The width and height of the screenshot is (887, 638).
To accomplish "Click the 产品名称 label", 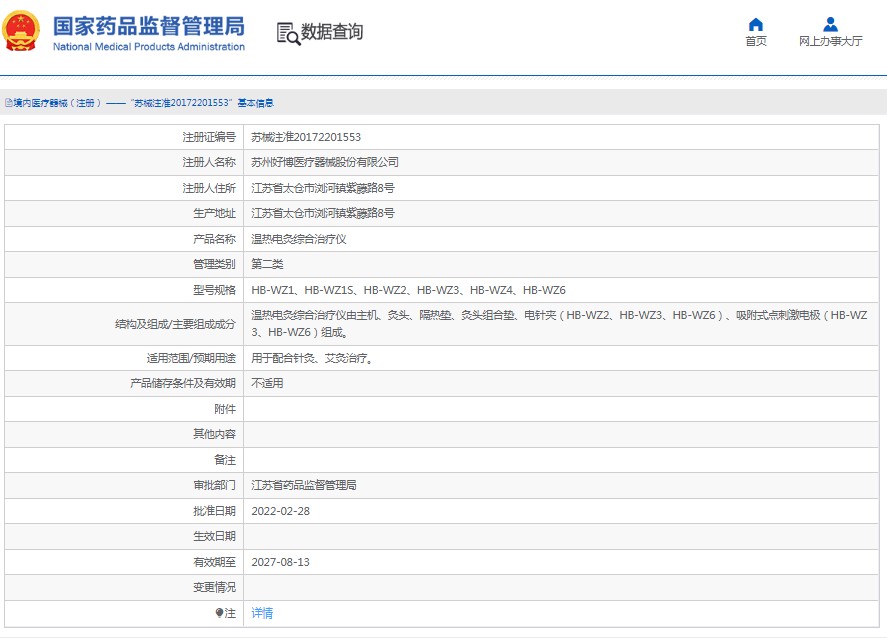I will [214, 239].
